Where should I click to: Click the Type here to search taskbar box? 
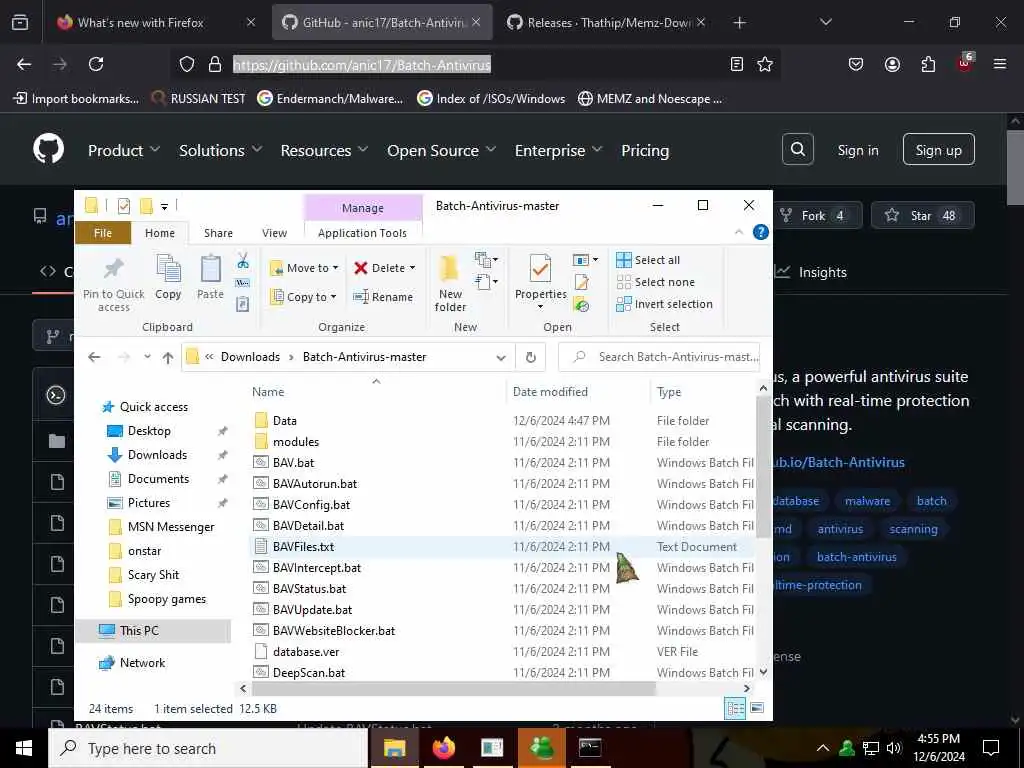208,748
